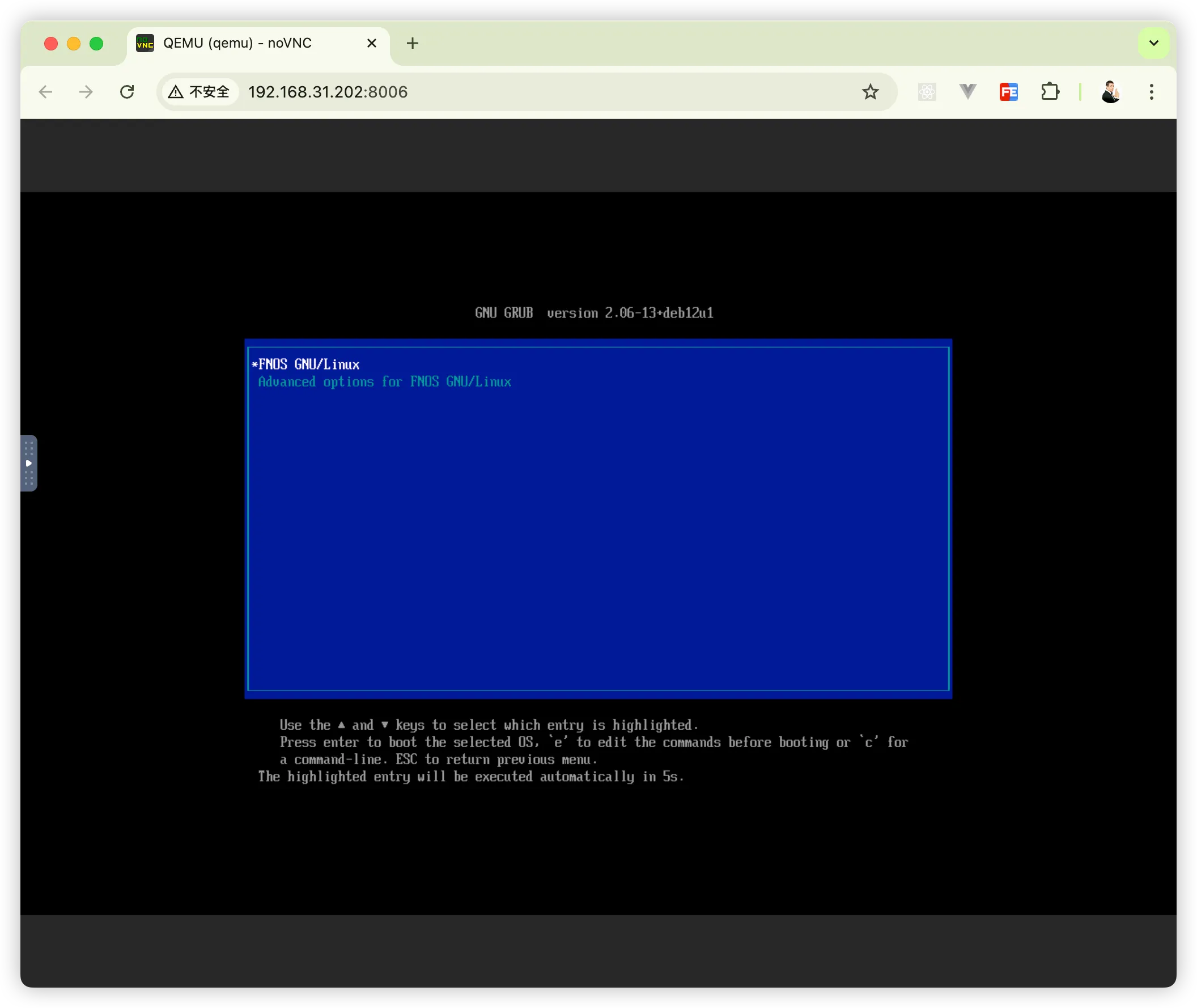
Task: Open the React DevTools extension icon
Action: pyautogui.click(x=927, y=92)
